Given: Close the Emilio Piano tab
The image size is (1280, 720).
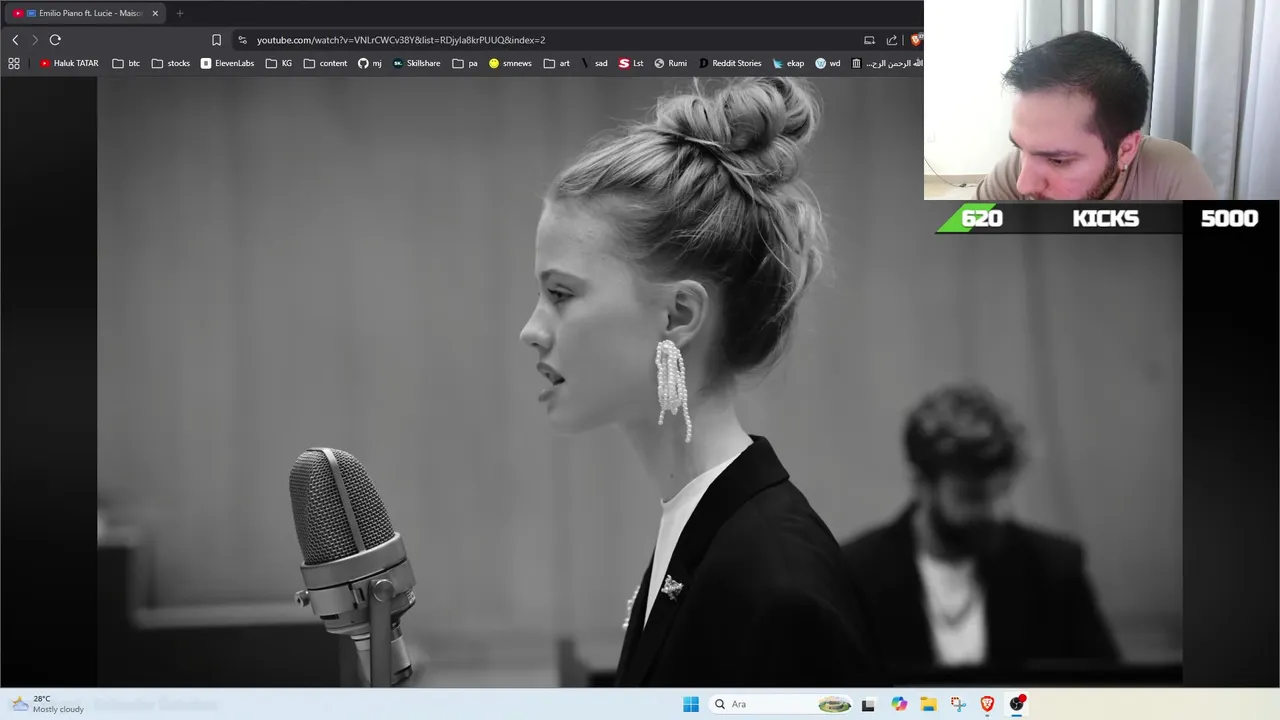Looking at the screenshot, I should [155, 13].
